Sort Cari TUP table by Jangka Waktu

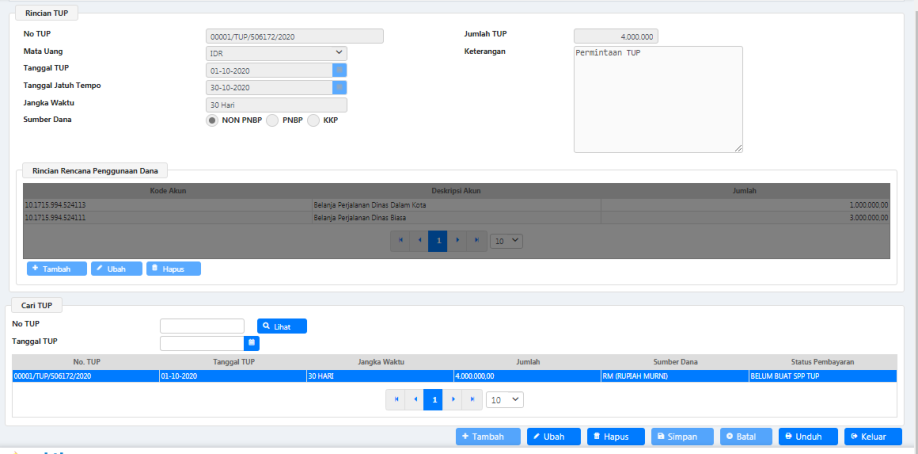coord(379,361)
